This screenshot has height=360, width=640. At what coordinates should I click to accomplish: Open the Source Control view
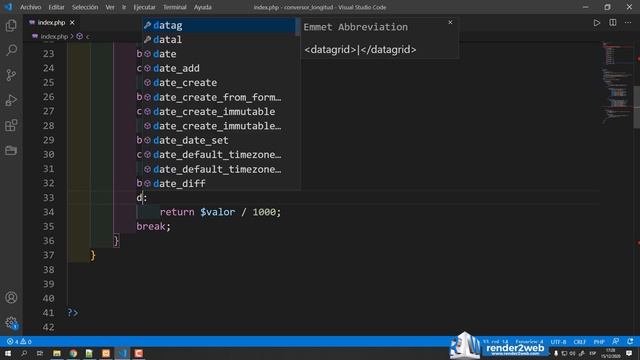click(11, 75)
